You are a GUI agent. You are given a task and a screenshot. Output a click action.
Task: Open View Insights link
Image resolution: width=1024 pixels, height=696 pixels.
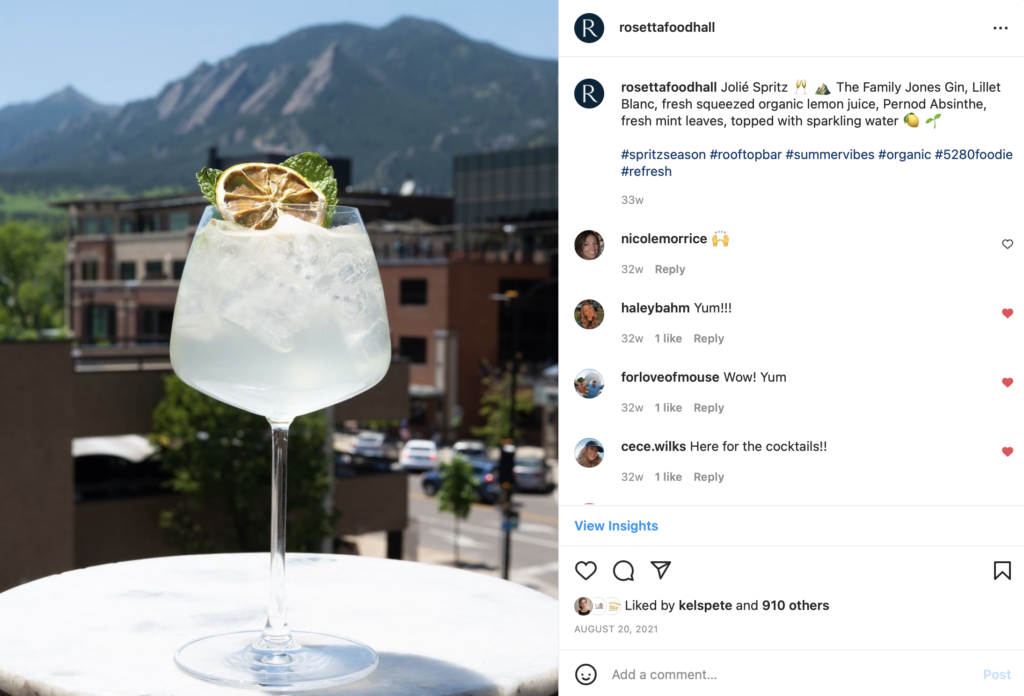[x=616, y=526]
